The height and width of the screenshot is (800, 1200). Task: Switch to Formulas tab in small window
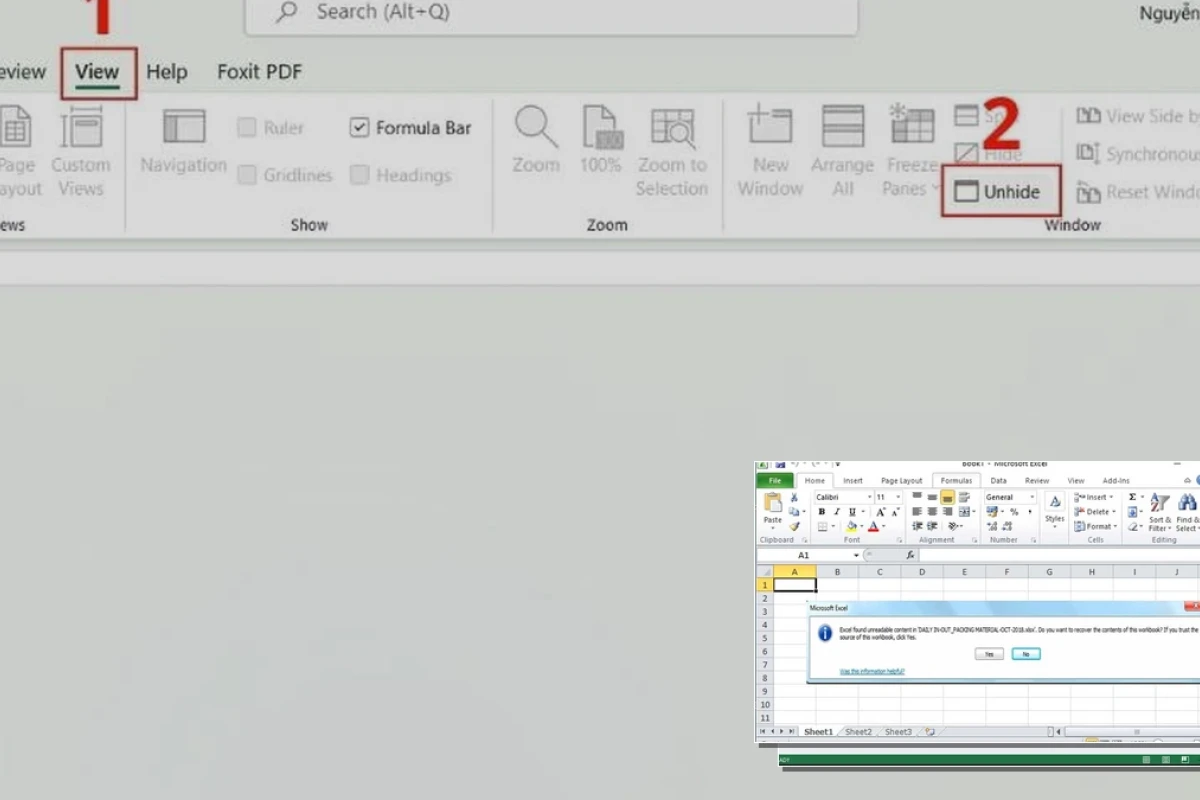(x=956, y=481)
